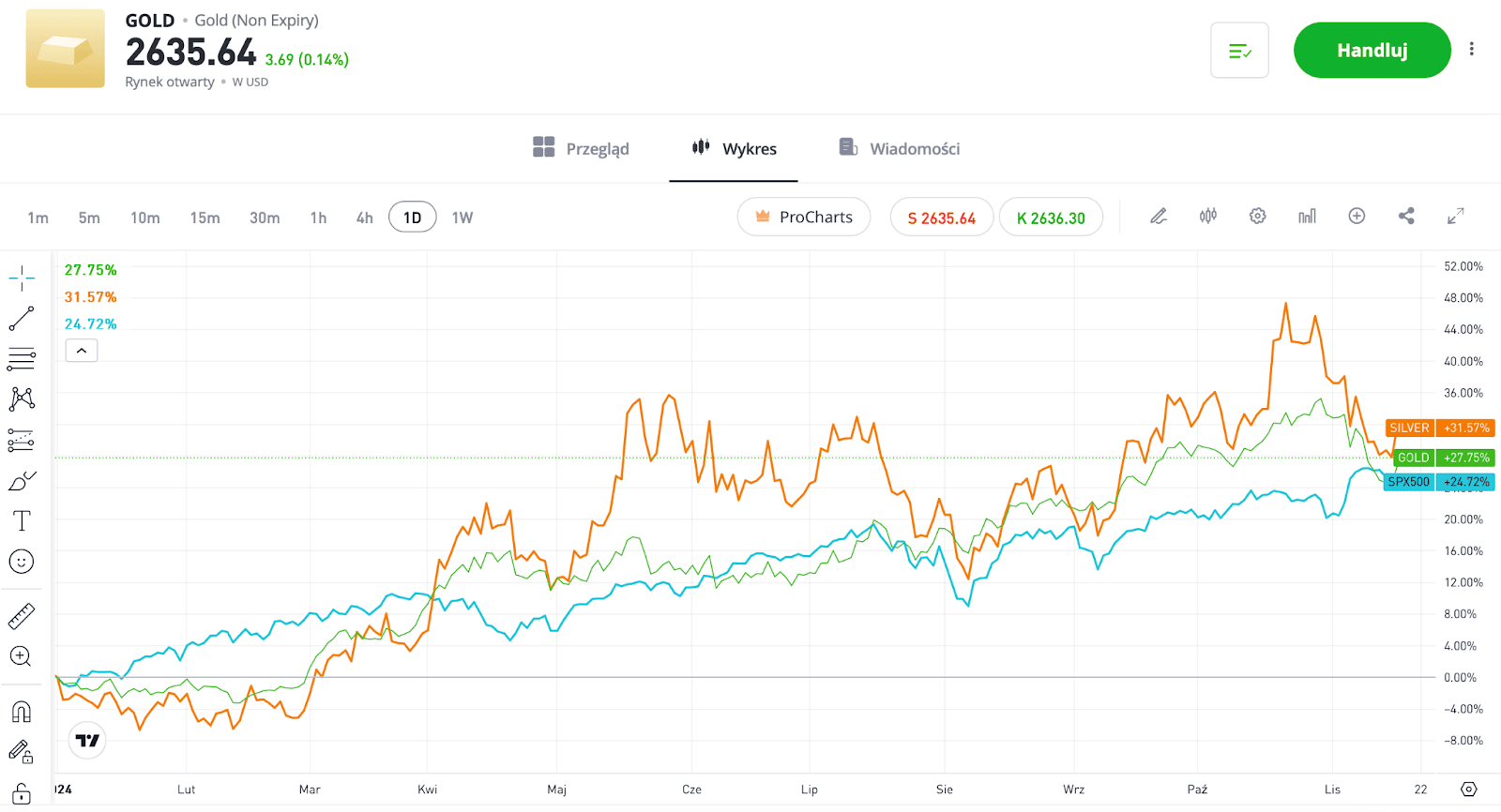Share the chart
Viewport: 1501px width, 812px height.
click(x=1406, y=217)
